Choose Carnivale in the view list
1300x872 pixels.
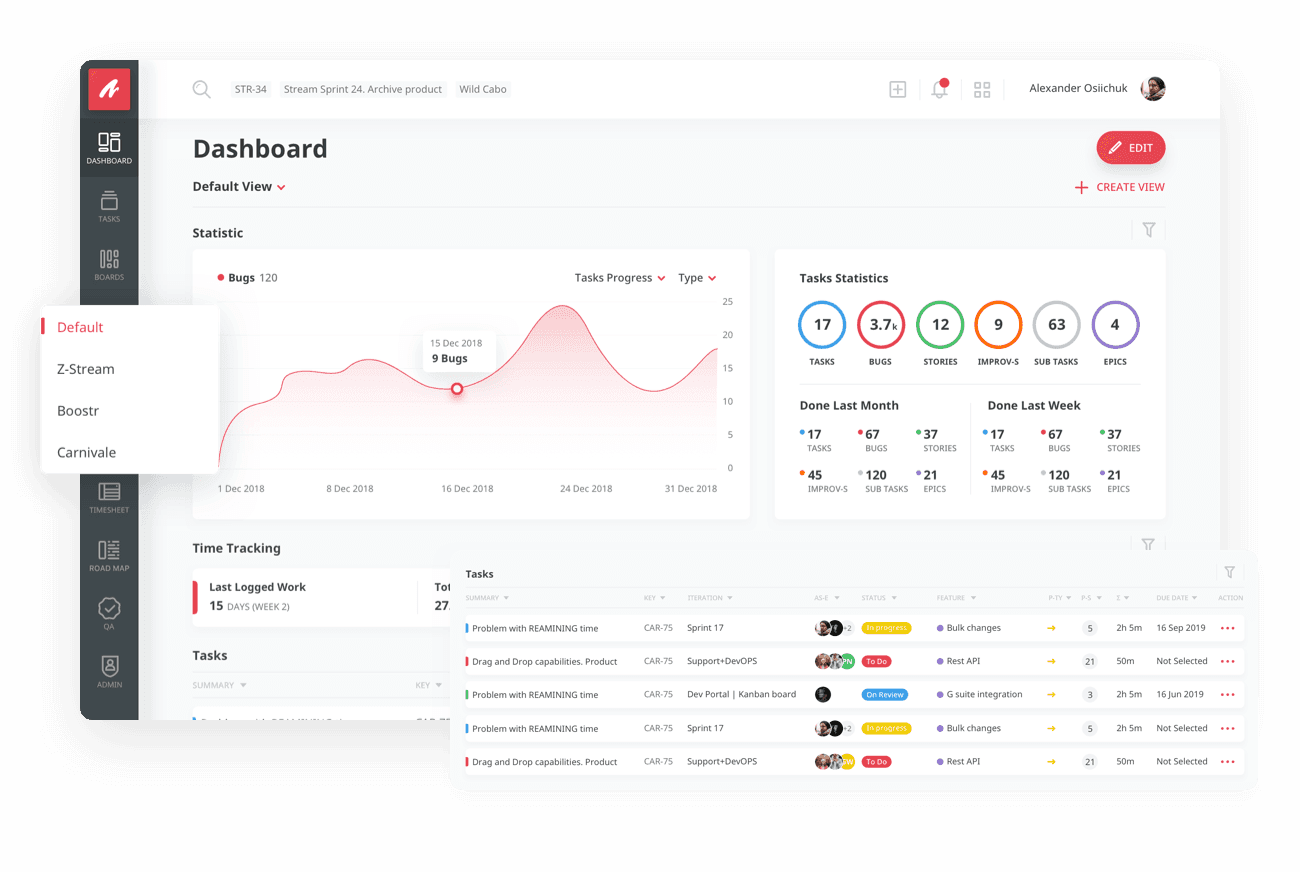tap(87, 452)
